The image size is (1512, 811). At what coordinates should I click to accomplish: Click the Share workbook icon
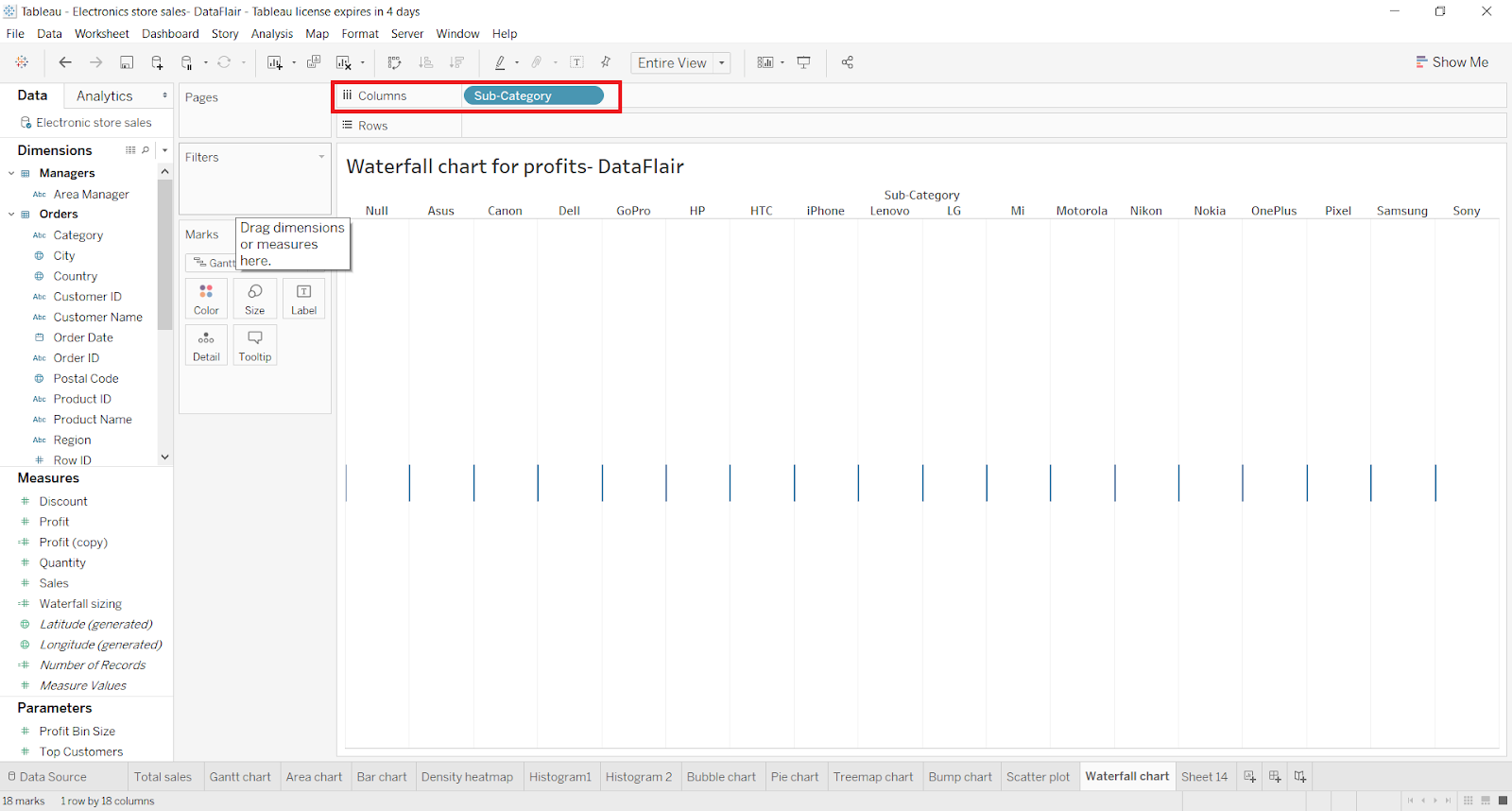tap(848, 62)
